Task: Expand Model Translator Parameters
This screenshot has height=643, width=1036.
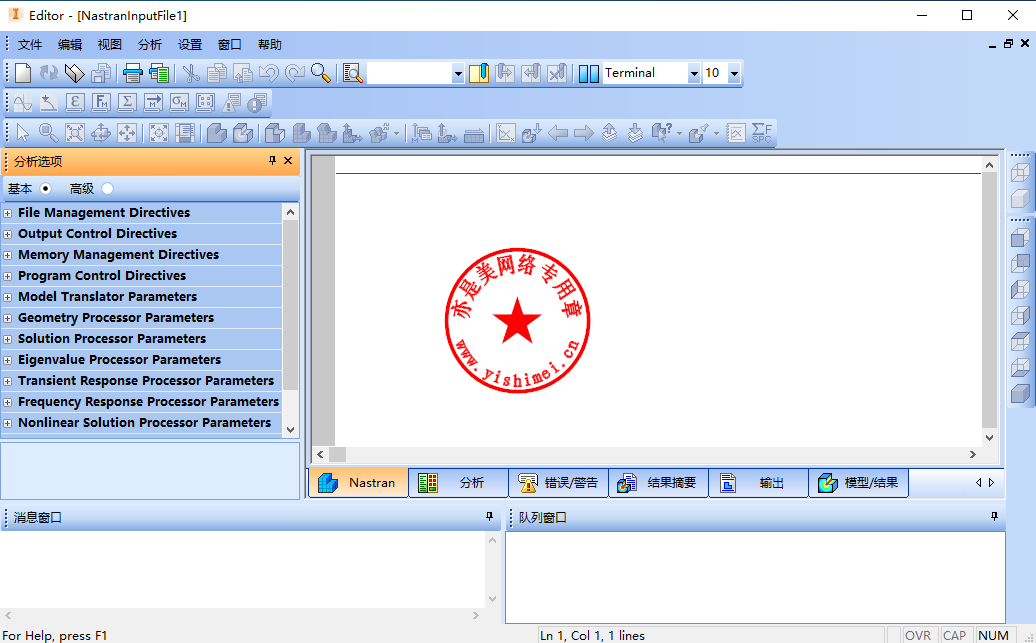Action: [x=7, y=297]
